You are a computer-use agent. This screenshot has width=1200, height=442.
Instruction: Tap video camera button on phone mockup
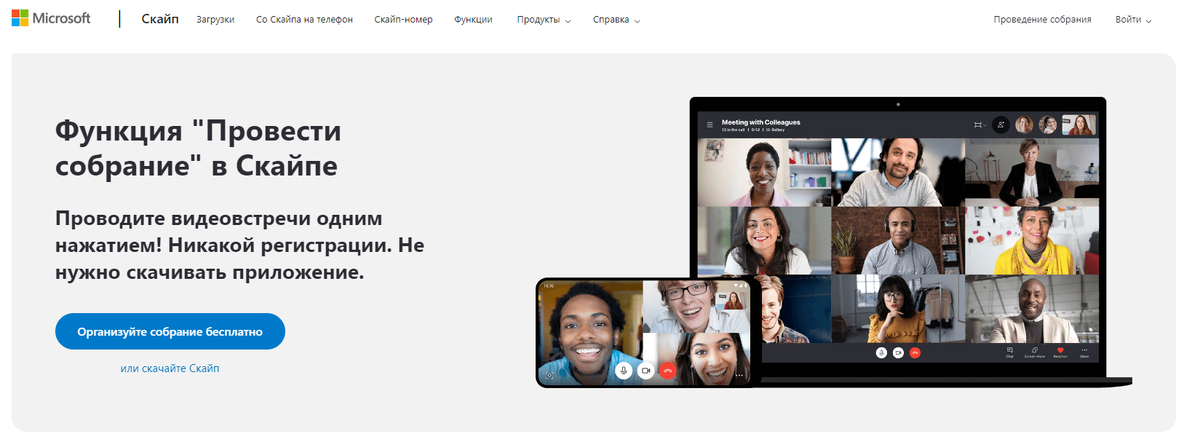[x=646, y=370]
